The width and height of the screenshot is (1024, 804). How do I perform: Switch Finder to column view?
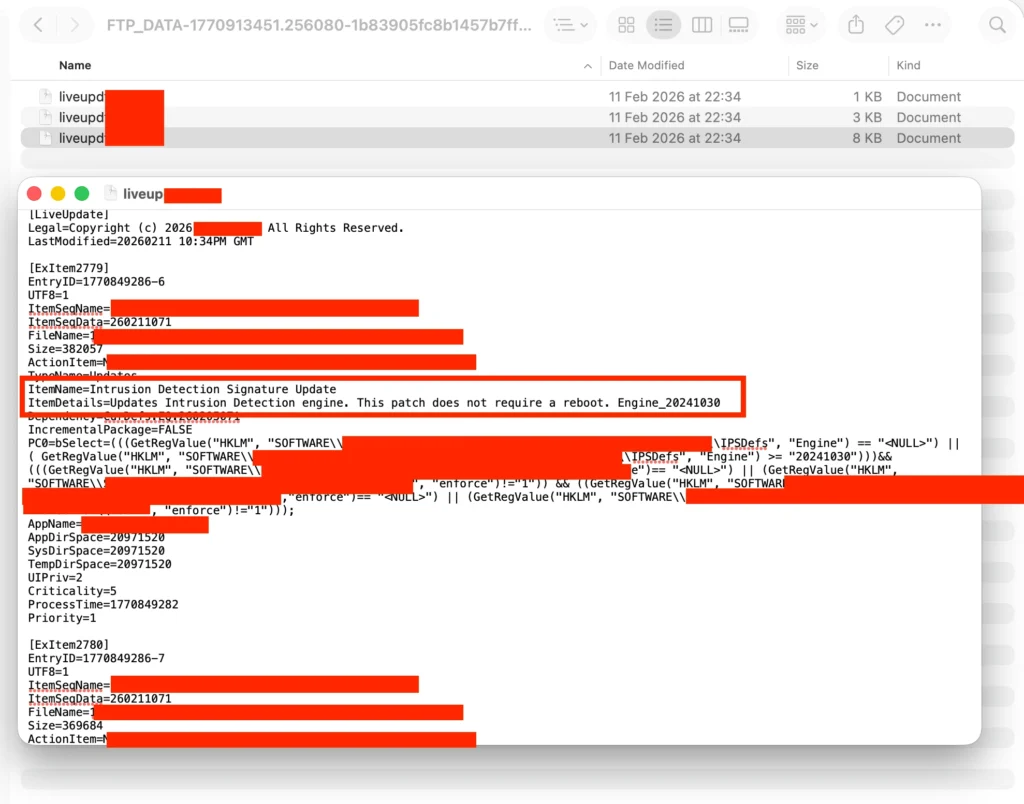[x=702, y=24]
